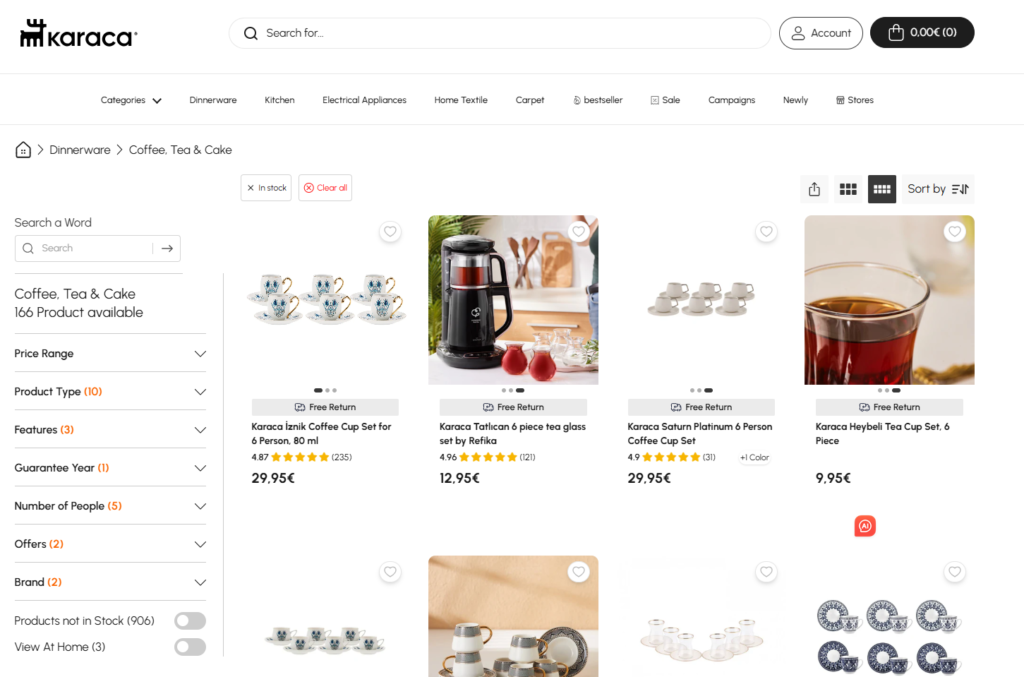This screenshot has height=677, width=1024.
Task: Expand the Price Range filter
Action: pos(110,353)
